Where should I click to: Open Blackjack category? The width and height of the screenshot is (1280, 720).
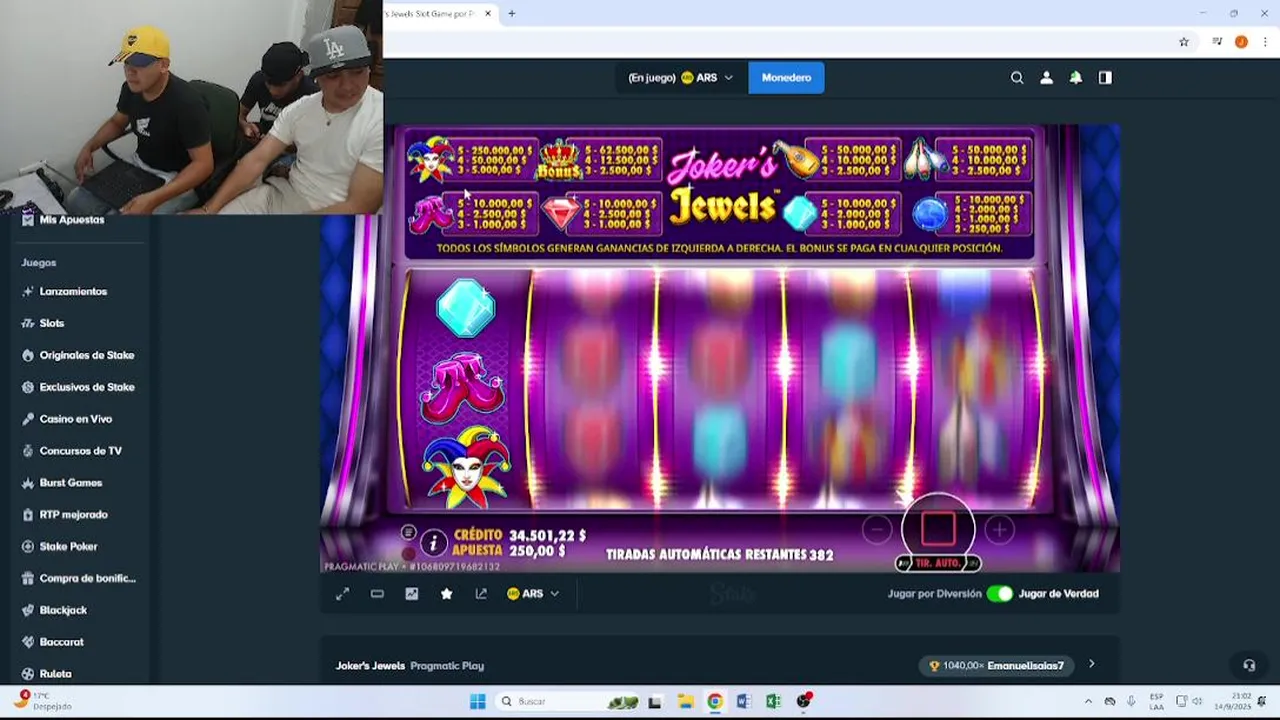click(63, 611)
